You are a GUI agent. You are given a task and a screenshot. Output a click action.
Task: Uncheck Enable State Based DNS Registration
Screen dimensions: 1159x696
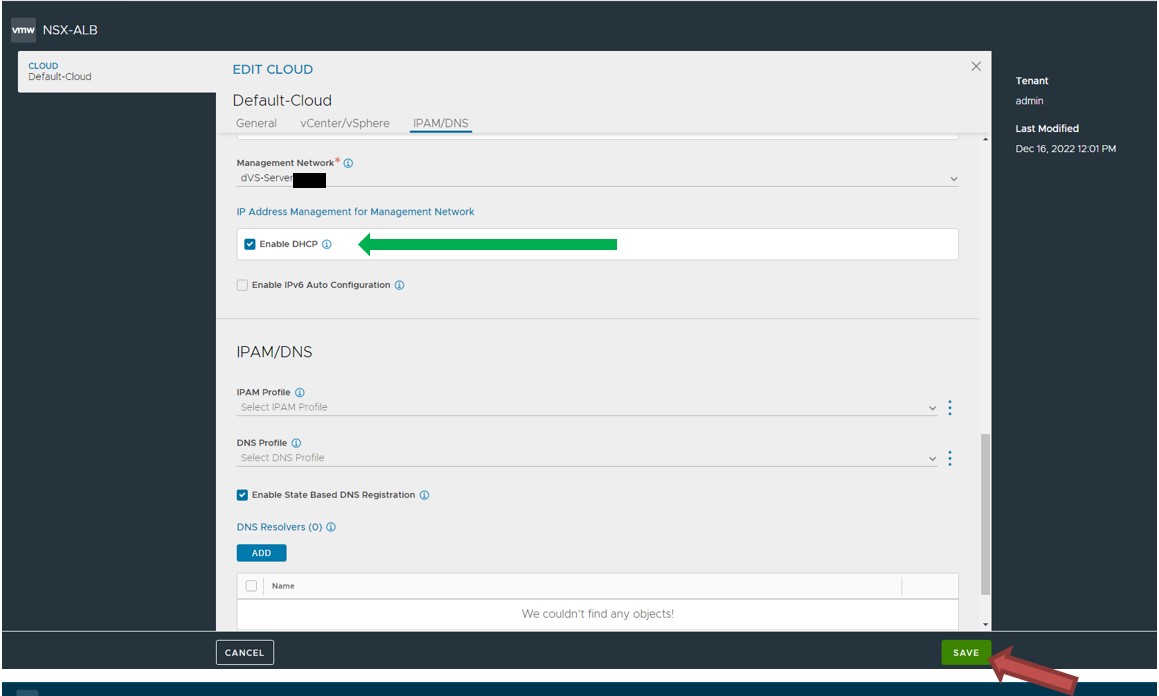click(242, 495)
